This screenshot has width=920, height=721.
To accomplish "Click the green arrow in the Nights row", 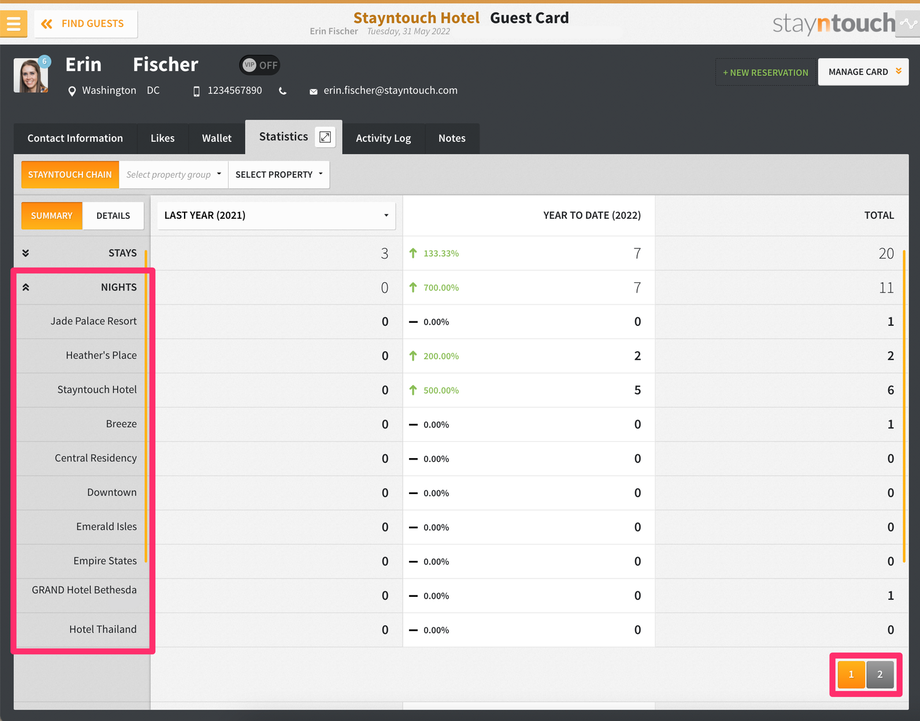I will (x=413, y=287).
